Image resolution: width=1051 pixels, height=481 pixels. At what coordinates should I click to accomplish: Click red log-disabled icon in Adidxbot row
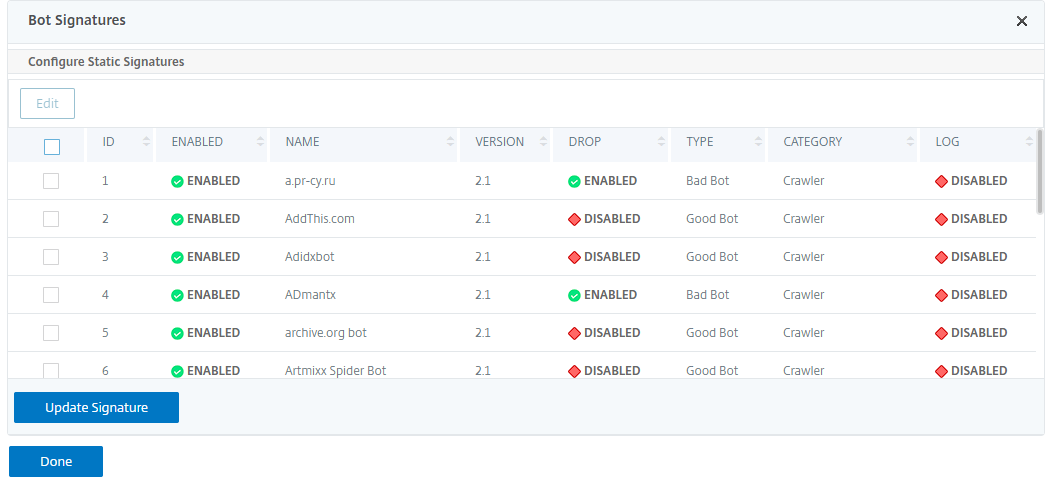[942, 257]
